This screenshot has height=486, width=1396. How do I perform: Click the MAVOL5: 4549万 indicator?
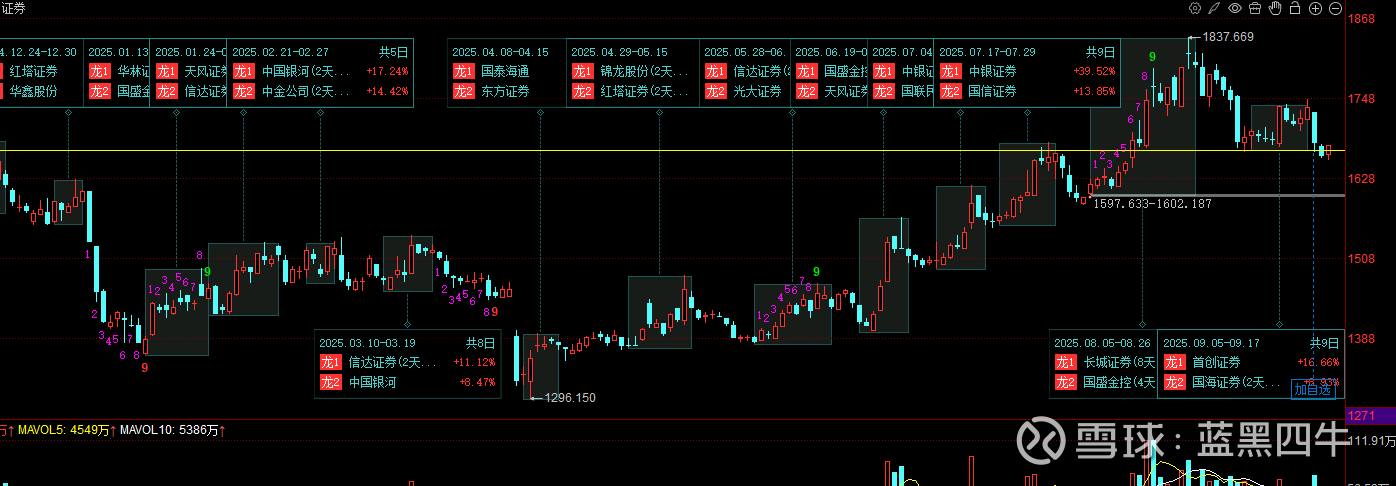64,430
